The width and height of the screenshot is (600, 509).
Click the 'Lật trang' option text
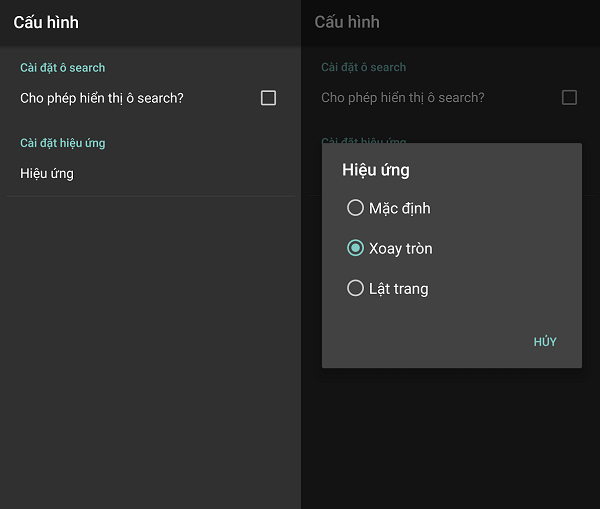click(x=398, y=288)
